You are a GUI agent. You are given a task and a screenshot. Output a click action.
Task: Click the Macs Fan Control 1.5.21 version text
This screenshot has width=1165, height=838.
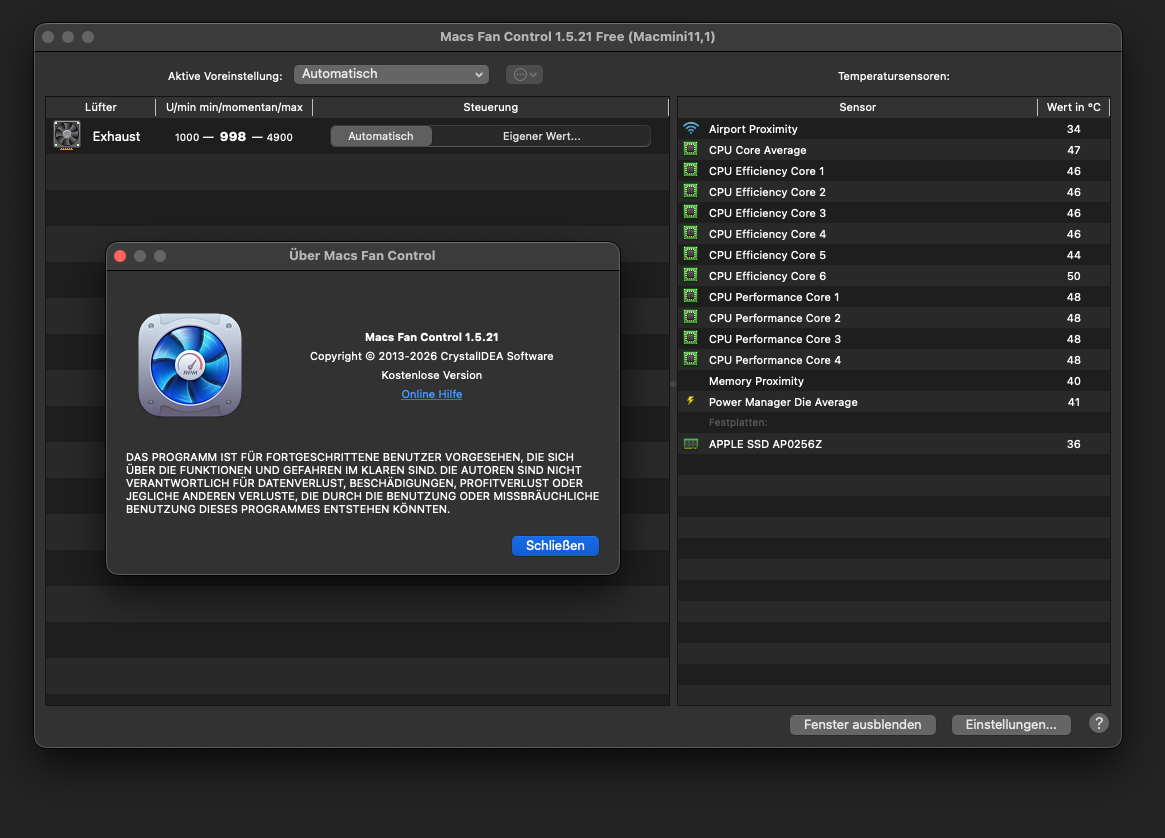(x=432, y=337)
